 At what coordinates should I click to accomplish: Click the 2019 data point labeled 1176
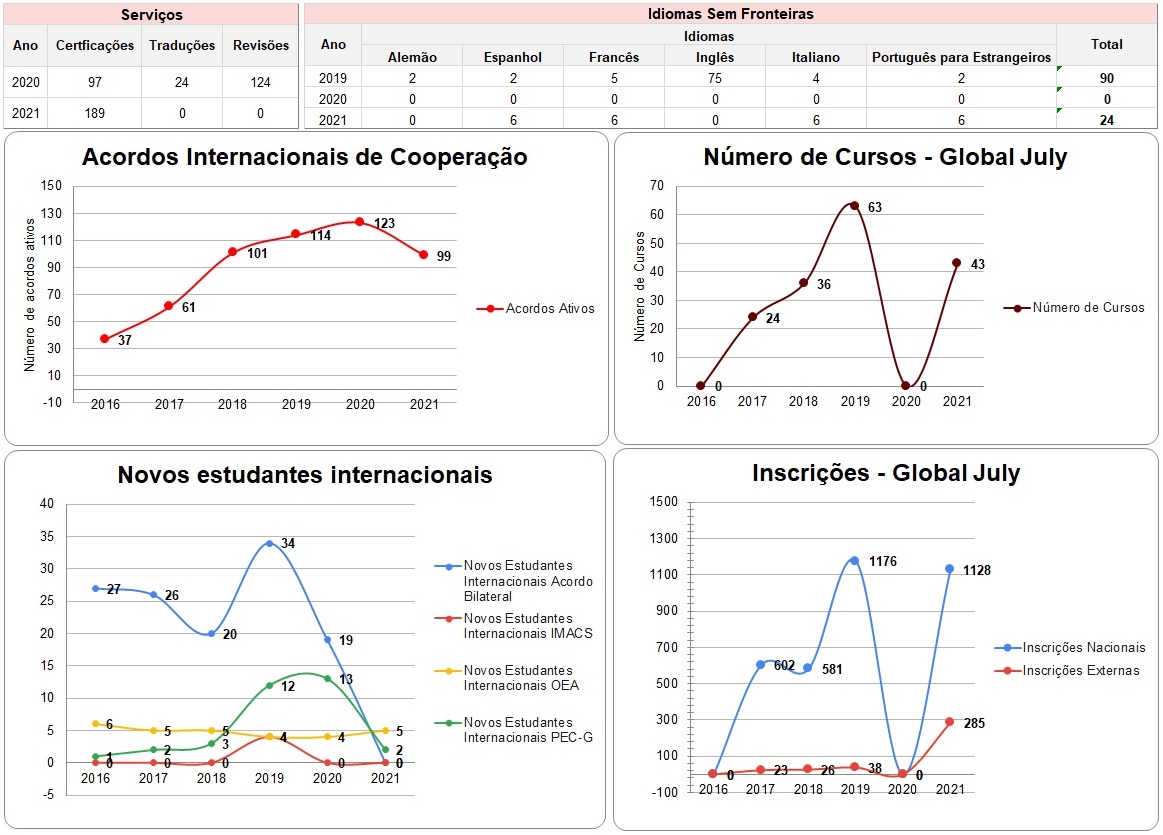point(854,561)
